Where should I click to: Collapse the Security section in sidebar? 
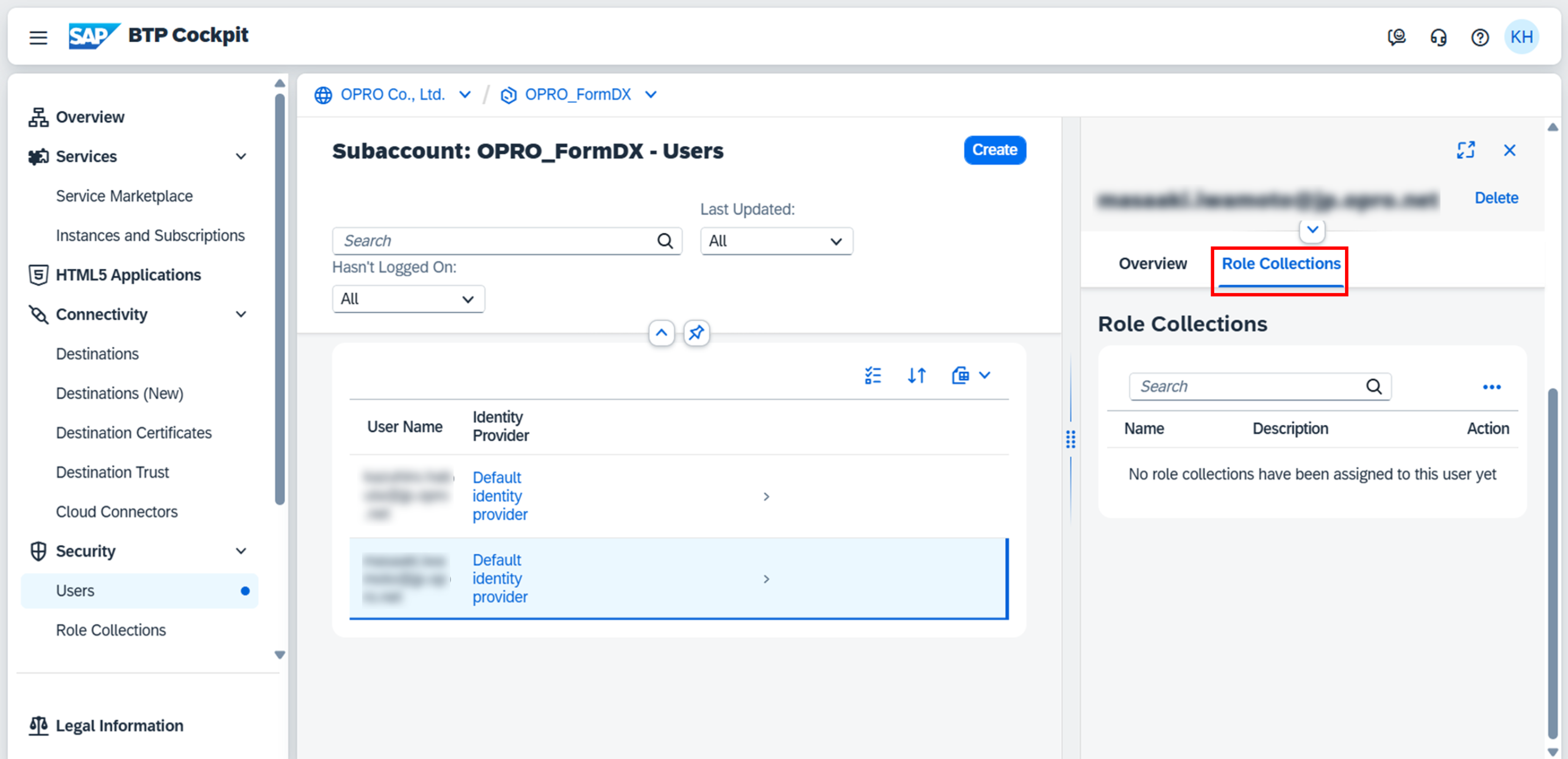point(241,551)
